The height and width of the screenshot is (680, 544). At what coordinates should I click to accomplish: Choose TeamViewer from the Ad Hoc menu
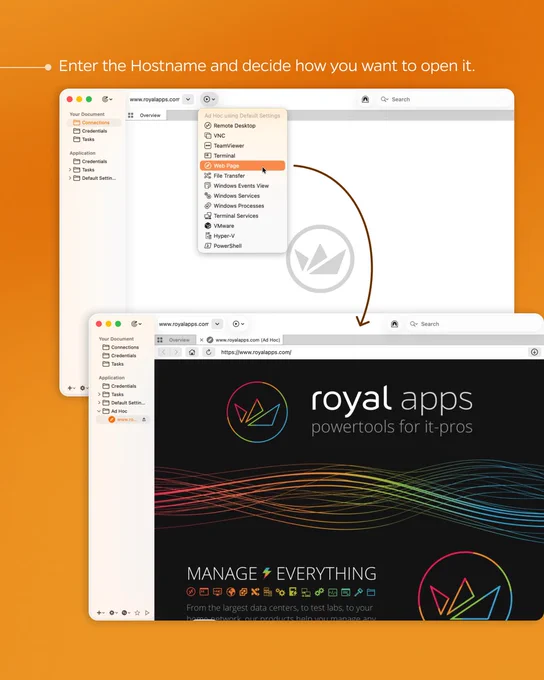(242, 146)
